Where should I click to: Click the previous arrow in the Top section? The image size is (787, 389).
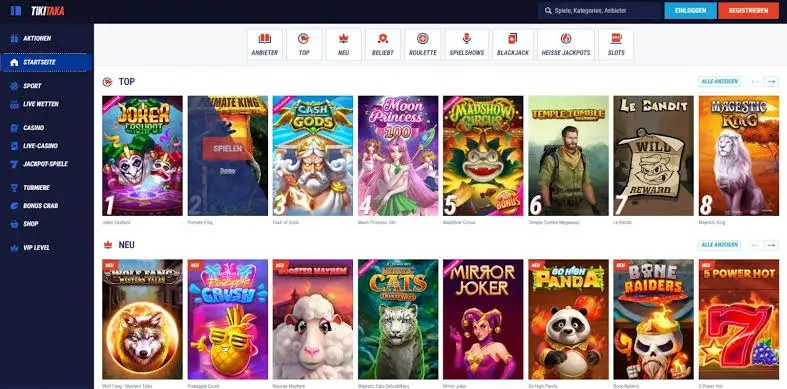point(756,81)
